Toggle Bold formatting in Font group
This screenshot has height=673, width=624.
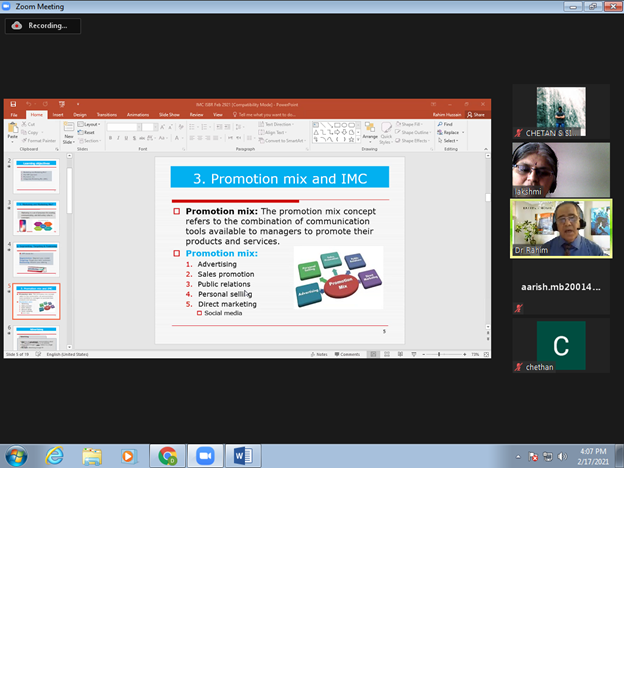[110, 138]
